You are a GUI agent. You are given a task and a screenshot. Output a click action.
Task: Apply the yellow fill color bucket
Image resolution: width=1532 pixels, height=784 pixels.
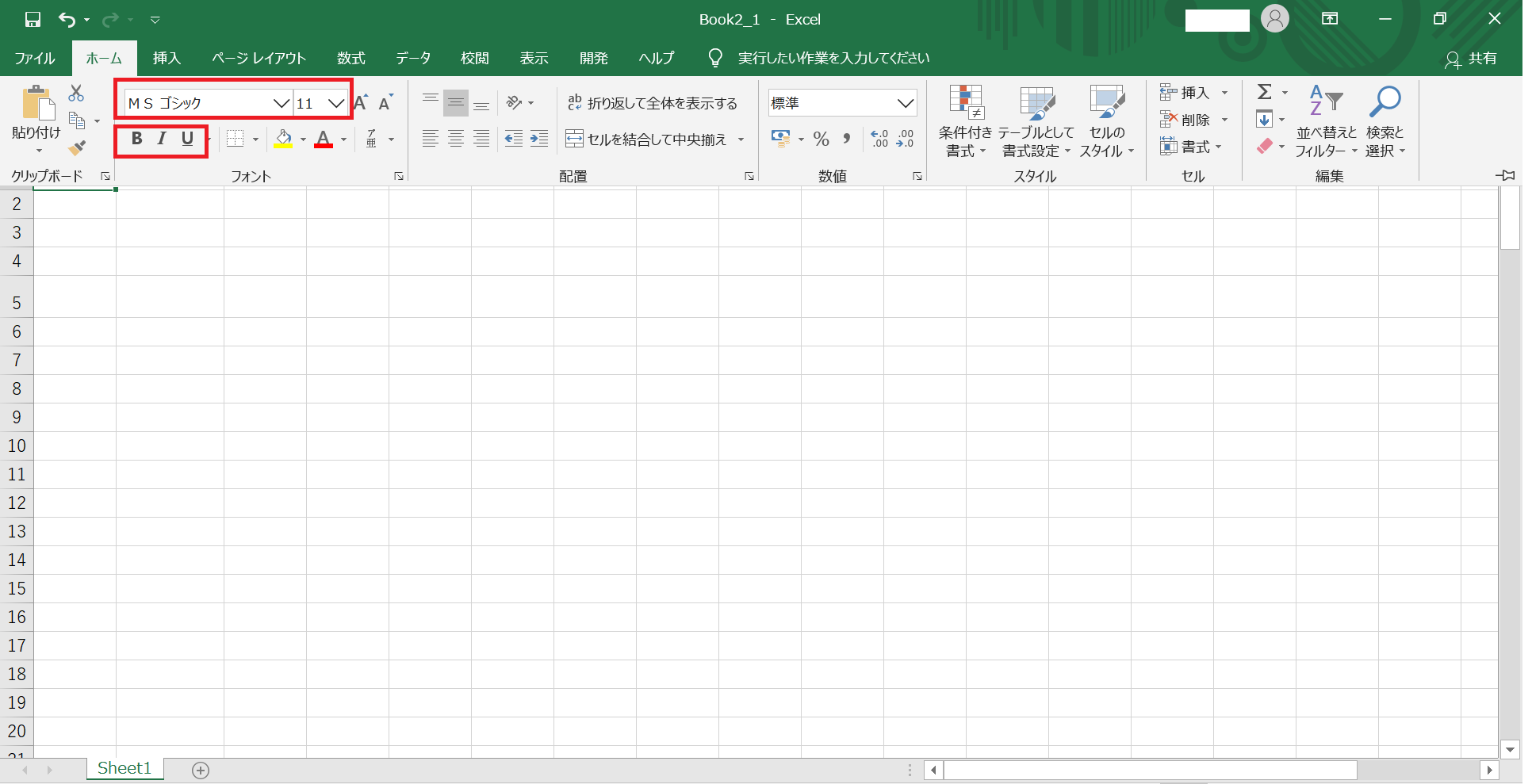pos(283,139)
